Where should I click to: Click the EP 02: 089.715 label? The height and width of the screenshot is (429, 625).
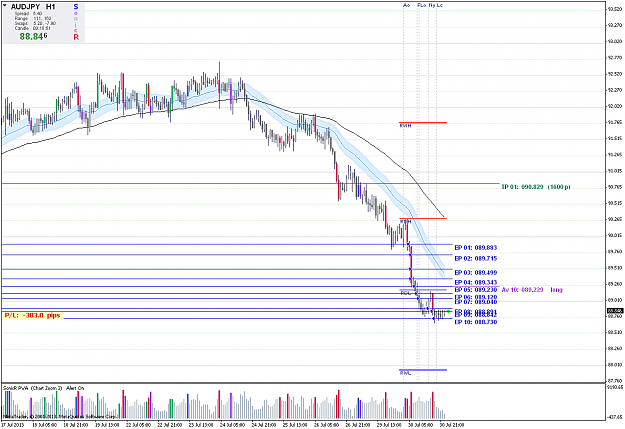(476, 258)
